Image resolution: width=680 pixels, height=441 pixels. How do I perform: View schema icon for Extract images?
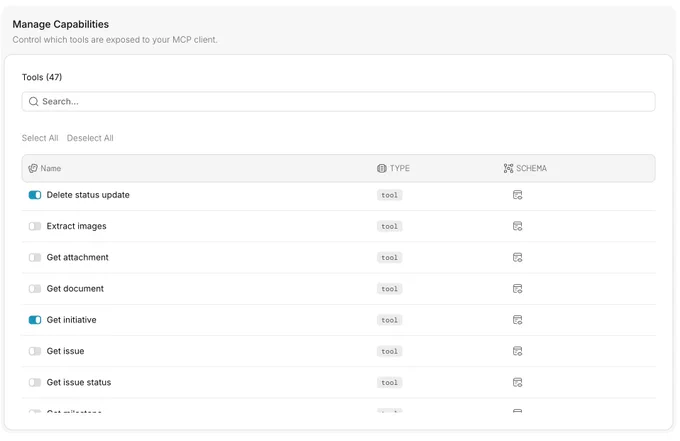pos(517,226)
